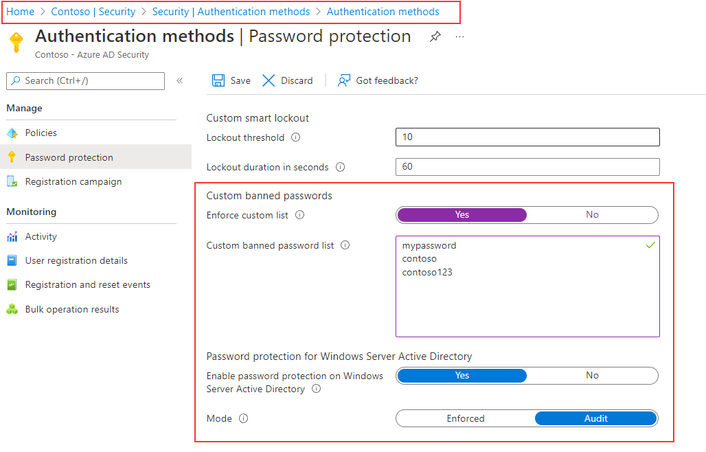
Task: Go to the Home breadcrumb link
Action: coord(20,12)
